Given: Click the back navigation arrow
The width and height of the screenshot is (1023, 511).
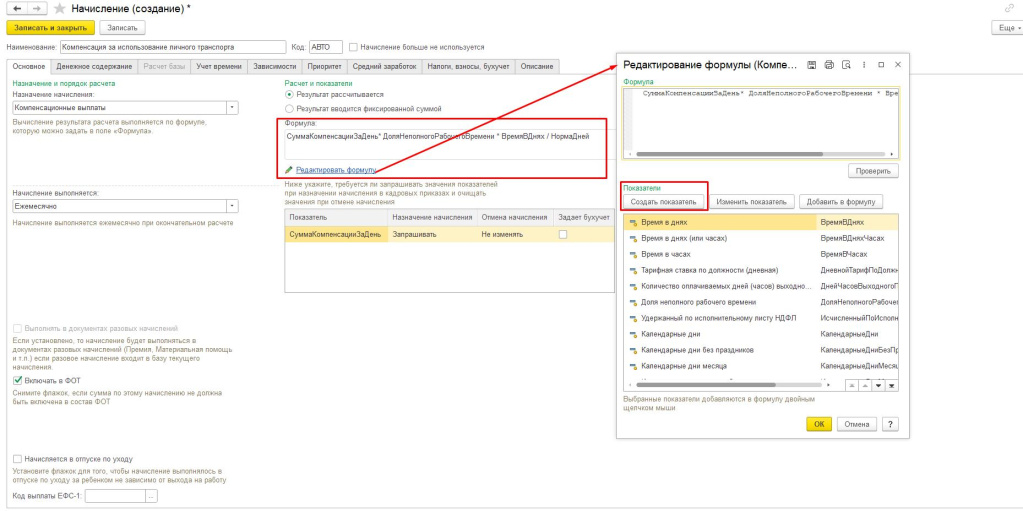Looking at the screenshot, I should 16,8.
